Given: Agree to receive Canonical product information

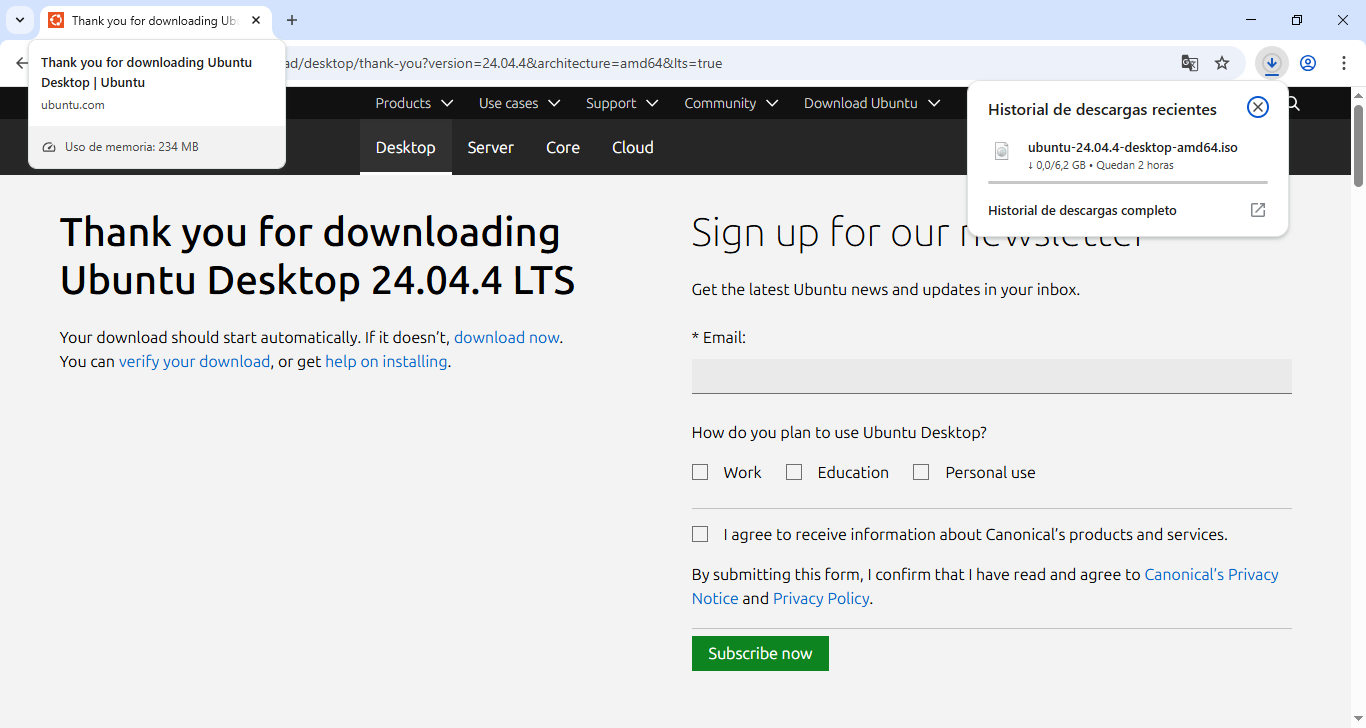Looking at the screenshot, I should click(x=700, y=534).
